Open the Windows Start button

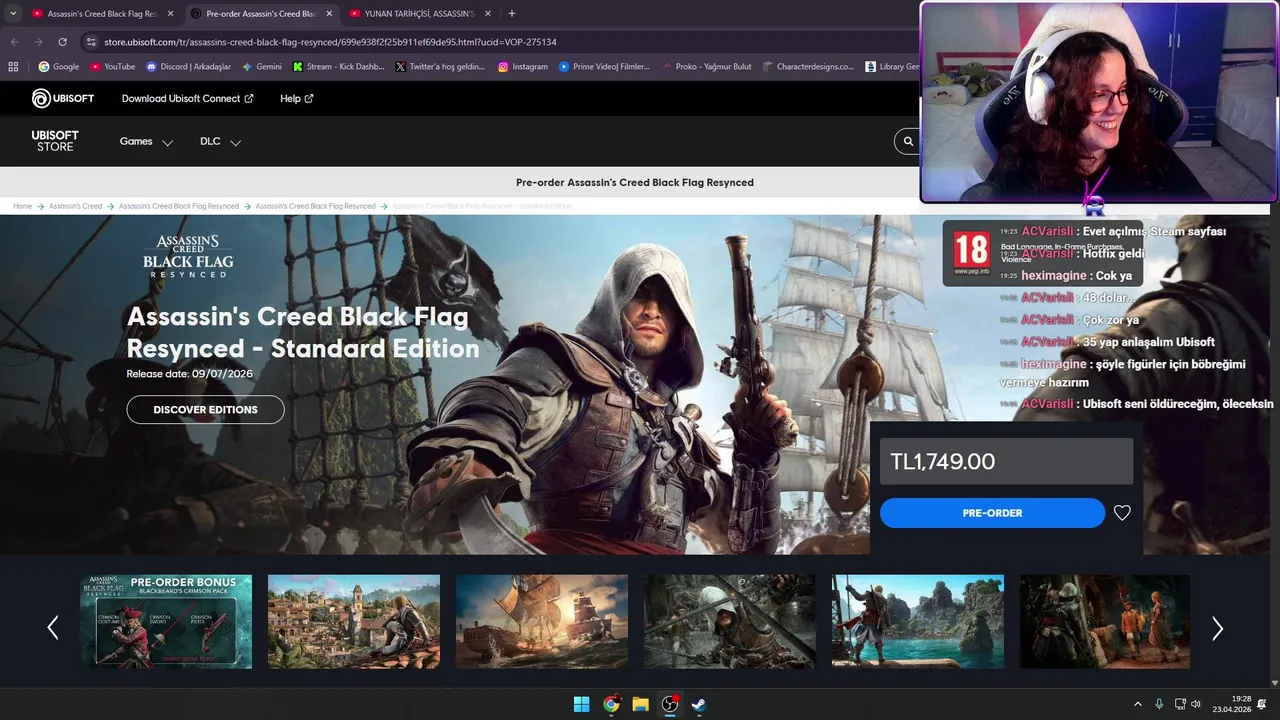tap(581, 704)
